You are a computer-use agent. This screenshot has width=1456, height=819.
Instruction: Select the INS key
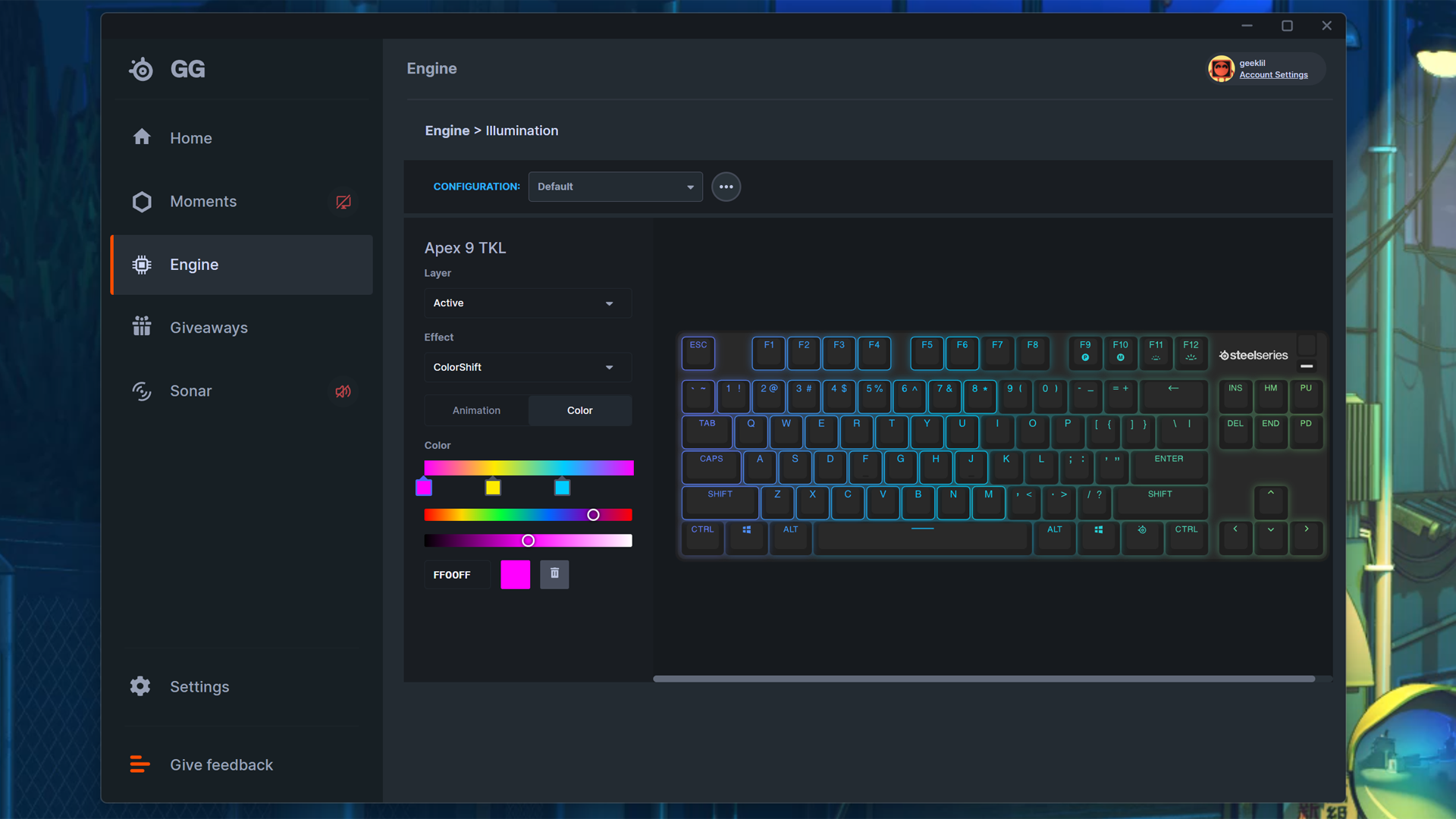(x=1235, y=396)
